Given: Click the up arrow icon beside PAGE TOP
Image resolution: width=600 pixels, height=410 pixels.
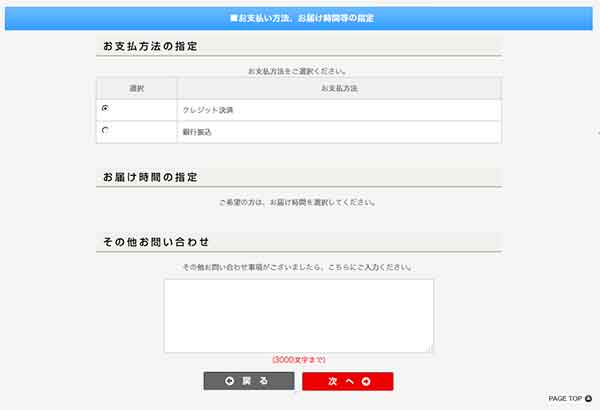Looking at the screenshot, I should pyautogui.click(x=589, y=398).
